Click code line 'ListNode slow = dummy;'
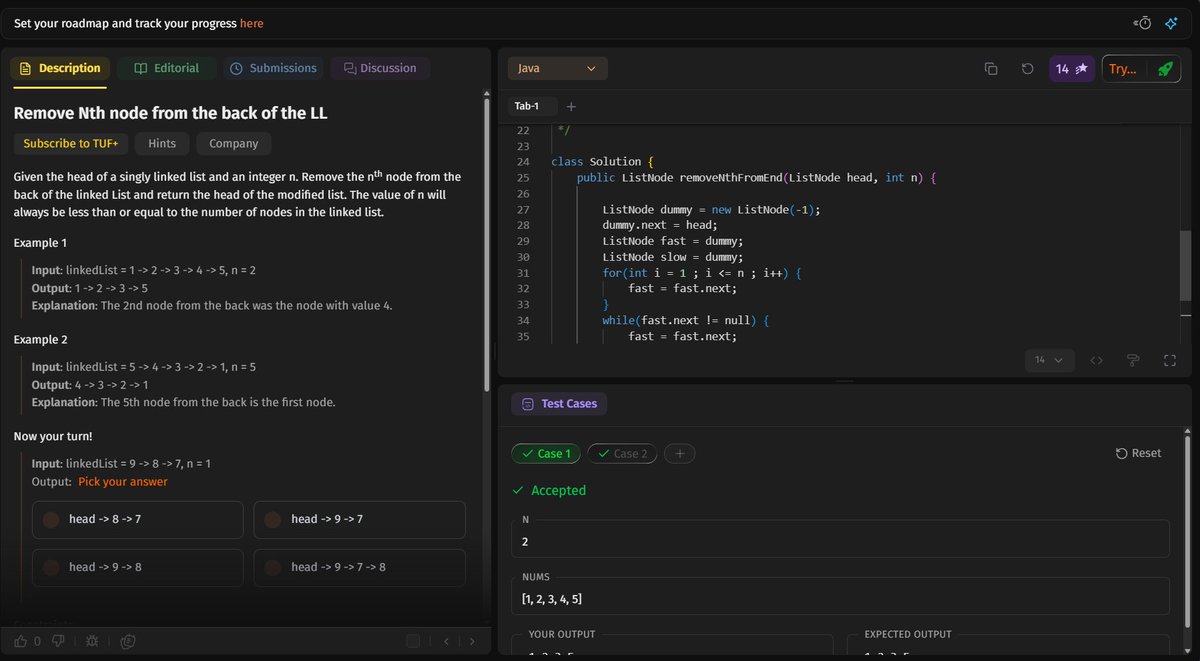The image size is (1200, 661). coord(673,258)
